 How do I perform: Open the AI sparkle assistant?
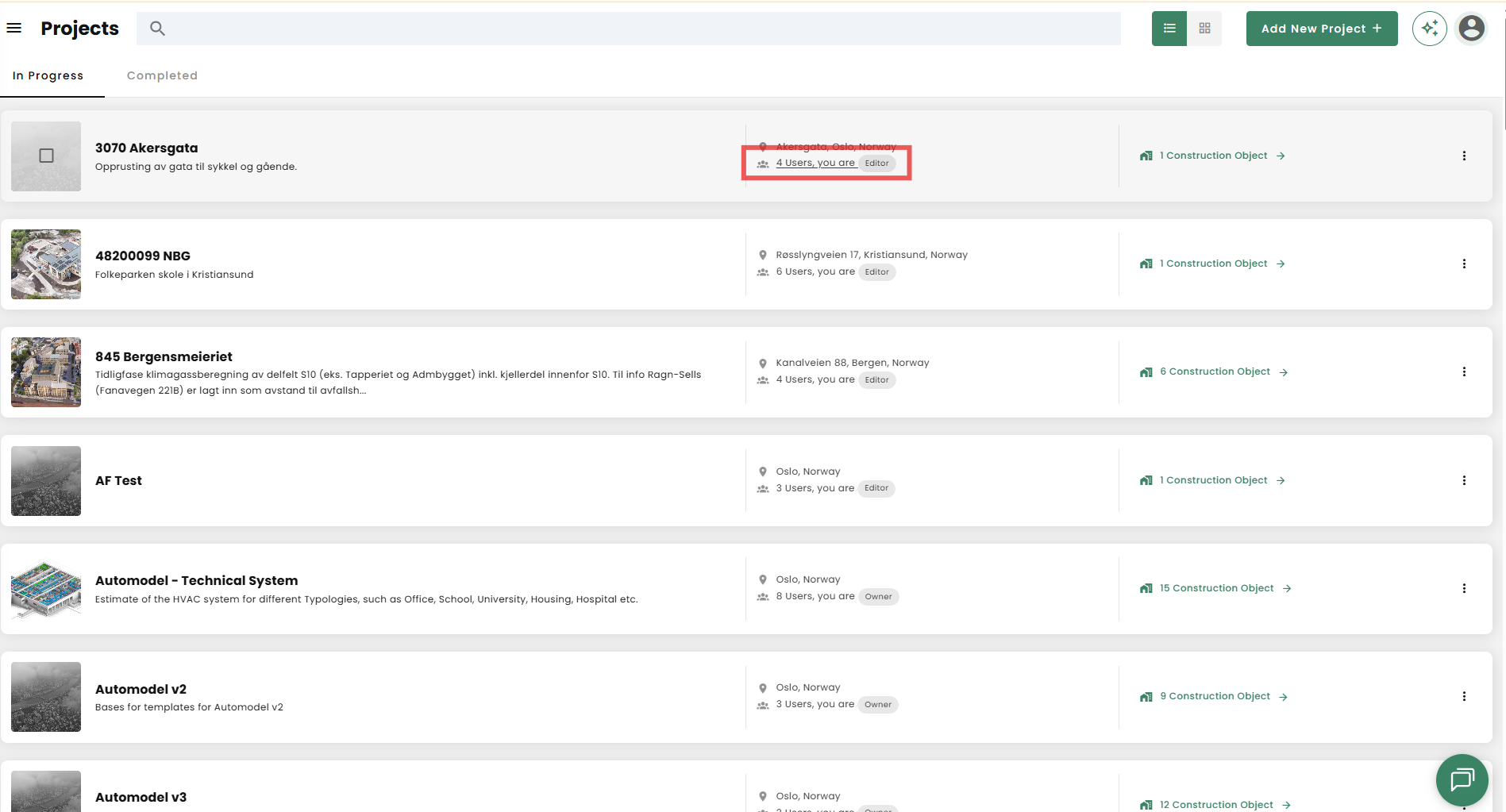coord(1429,29)
